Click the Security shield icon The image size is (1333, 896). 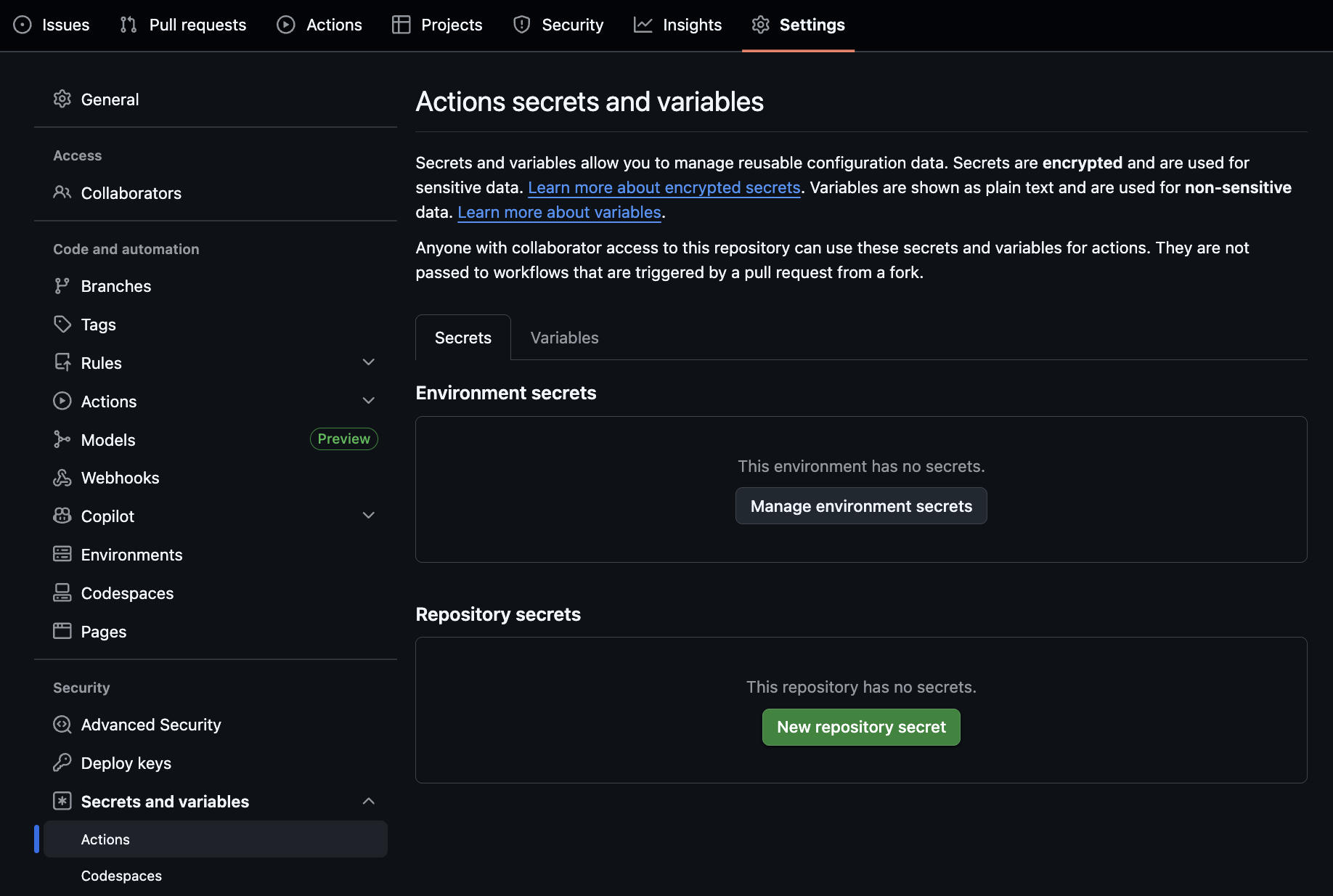click(x=521, y=24)
